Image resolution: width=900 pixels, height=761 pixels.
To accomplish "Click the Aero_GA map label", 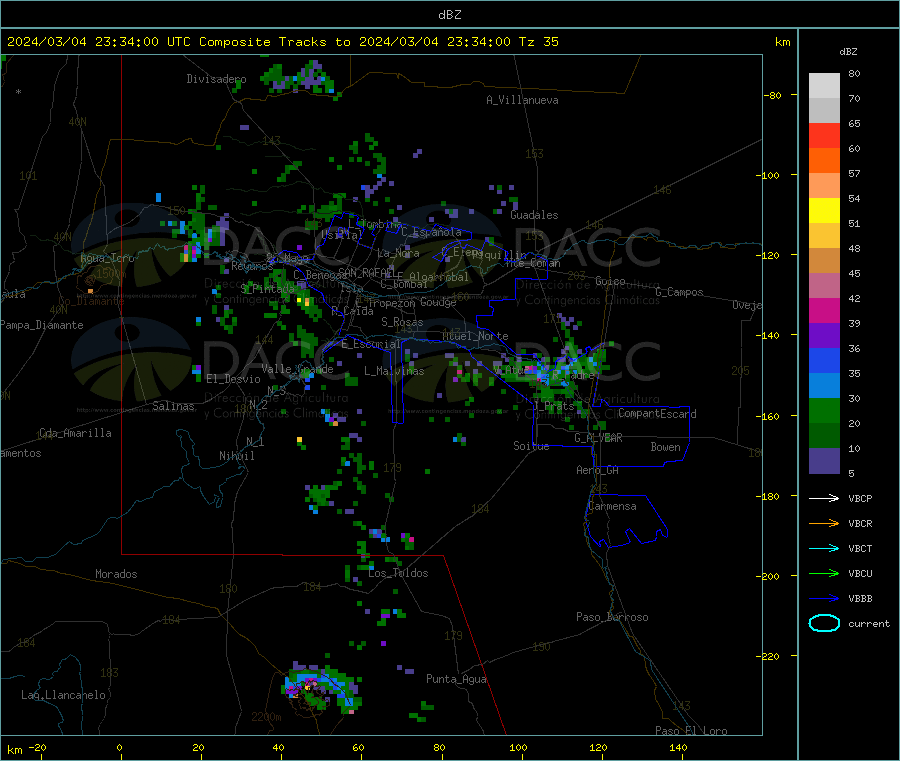I will (x=598, y=470).
